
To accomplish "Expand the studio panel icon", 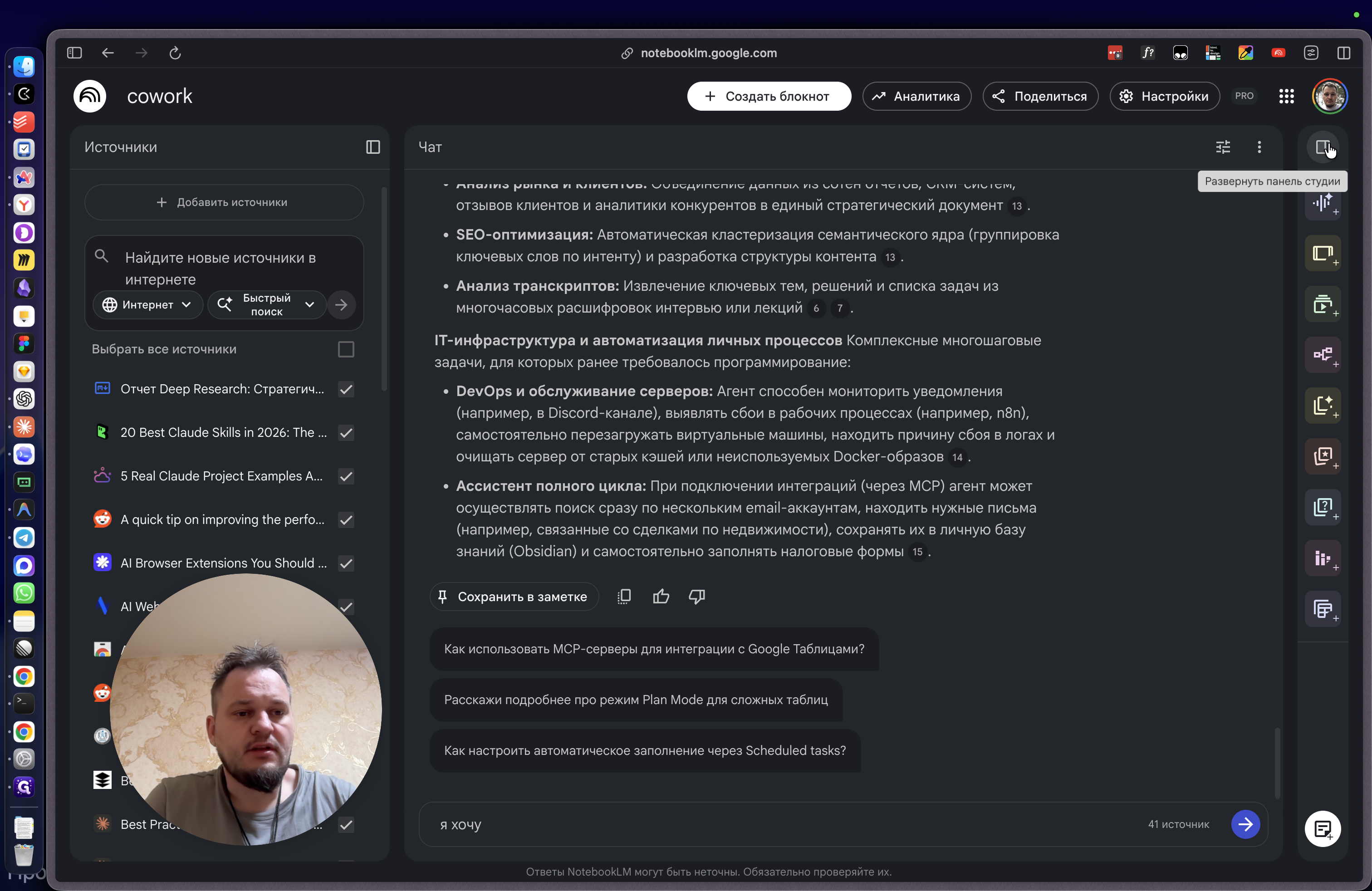I will [x=1323, y=147].
